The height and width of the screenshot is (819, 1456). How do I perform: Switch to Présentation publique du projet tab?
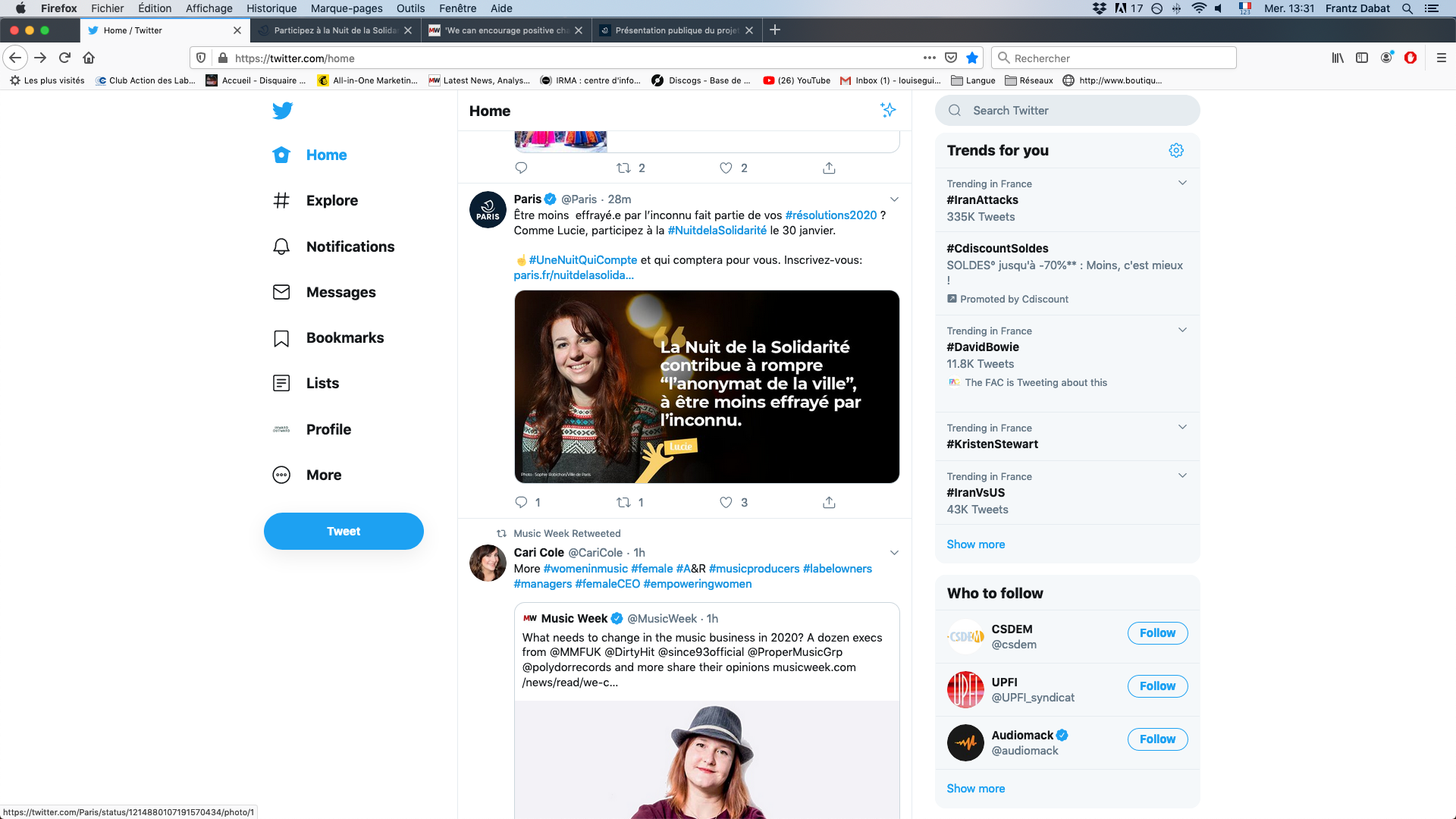[676, 30]
